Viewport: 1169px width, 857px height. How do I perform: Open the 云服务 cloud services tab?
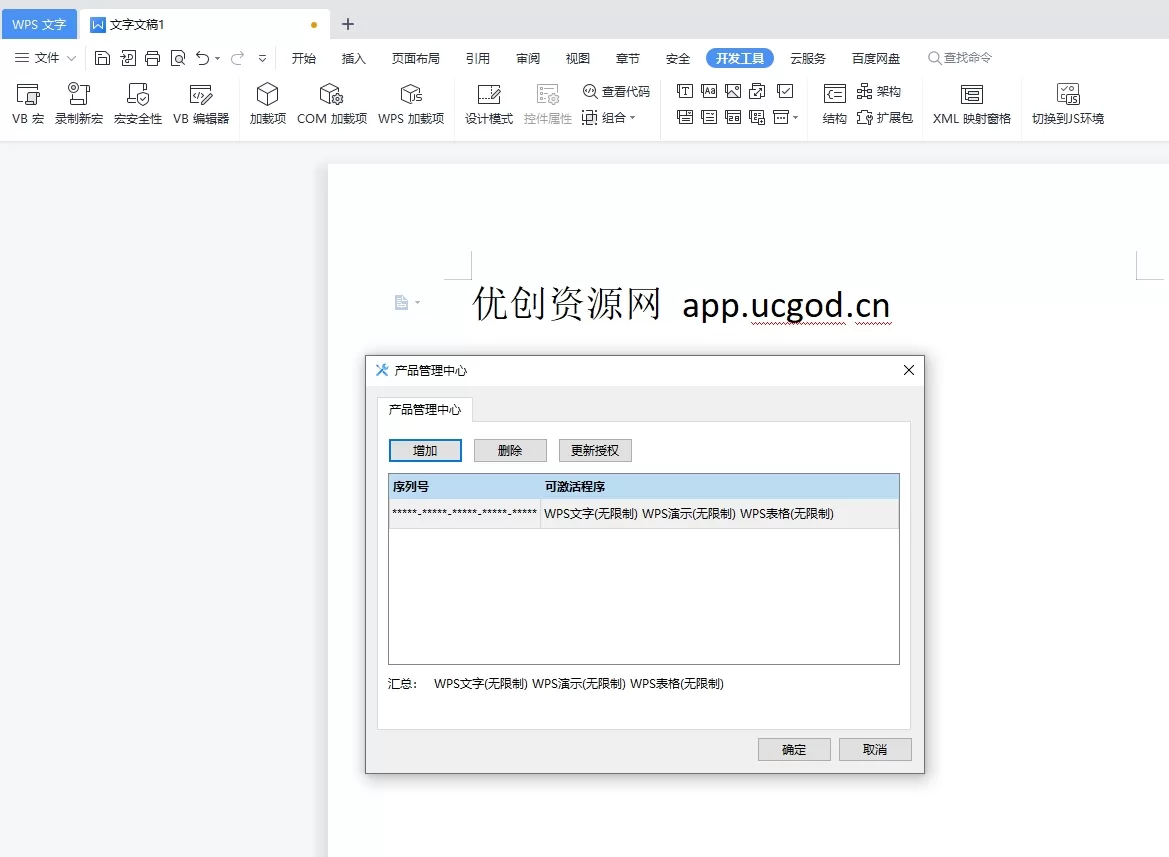coord(808,58)
